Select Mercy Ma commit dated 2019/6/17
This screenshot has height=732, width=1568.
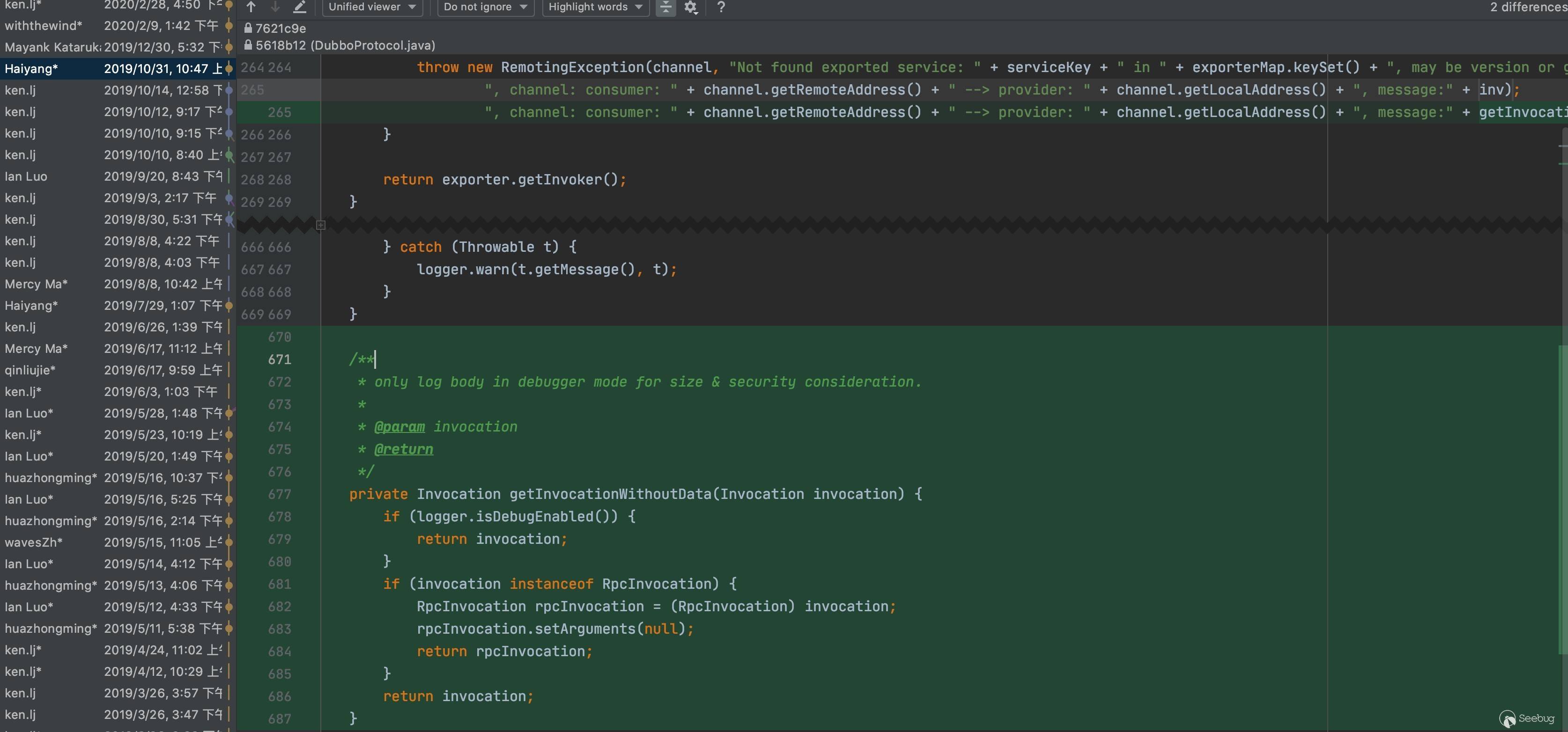(x=118, y=349)
